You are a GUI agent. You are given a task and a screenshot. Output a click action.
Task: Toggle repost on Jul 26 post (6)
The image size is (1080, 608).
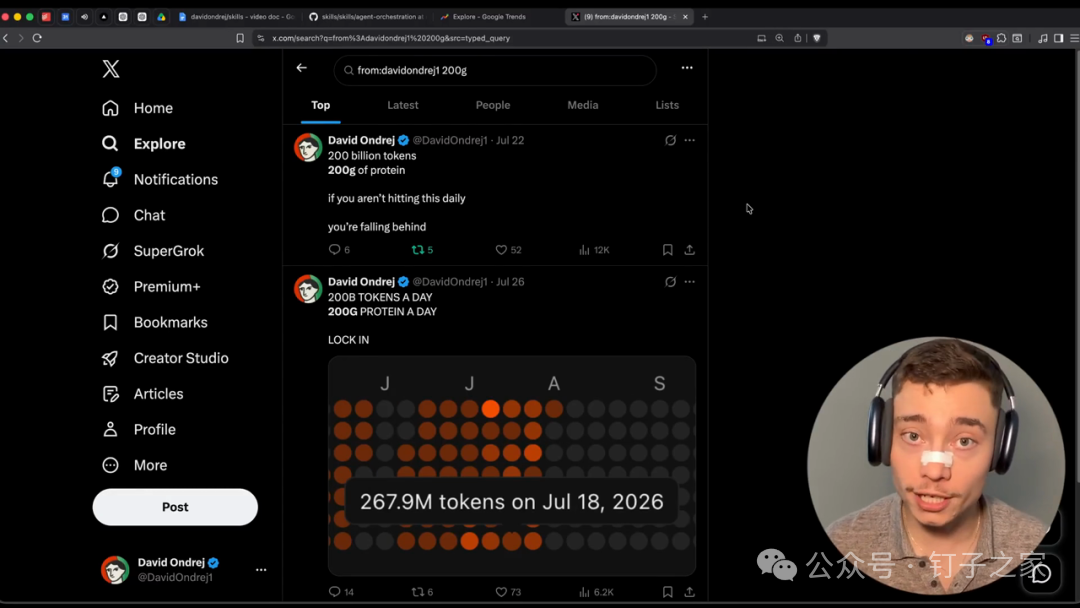(x=422, y=592)
